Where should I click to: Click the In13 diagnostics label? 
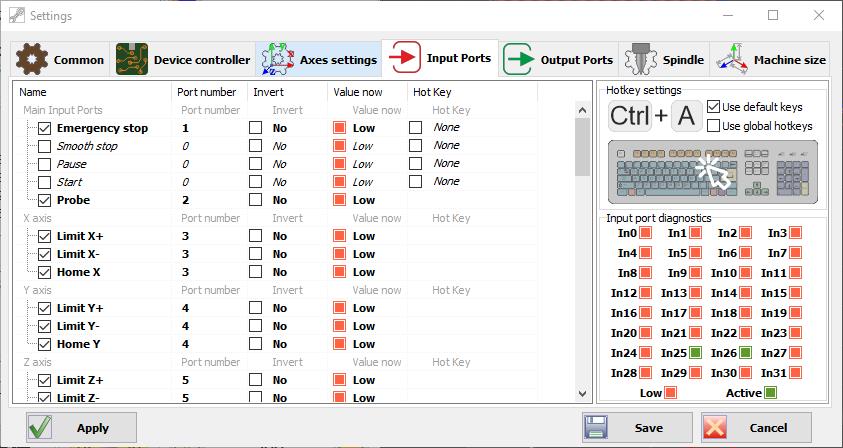[674, 293]
